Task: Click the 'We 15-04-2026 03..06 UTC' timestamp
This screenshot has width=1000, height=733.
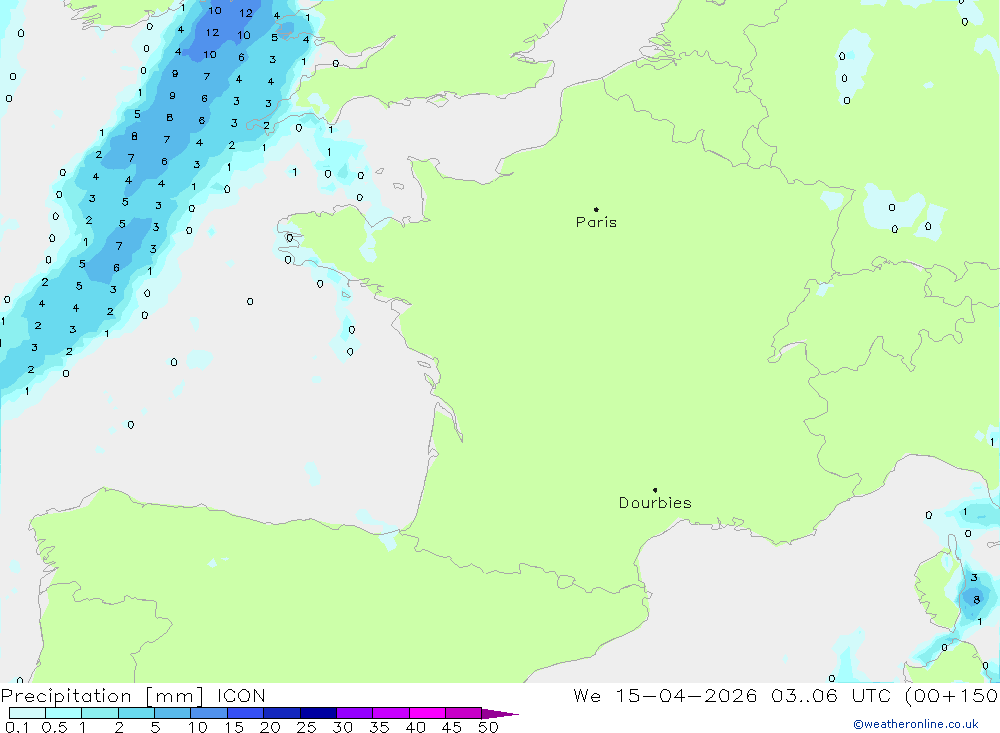Action: point(731,696)
